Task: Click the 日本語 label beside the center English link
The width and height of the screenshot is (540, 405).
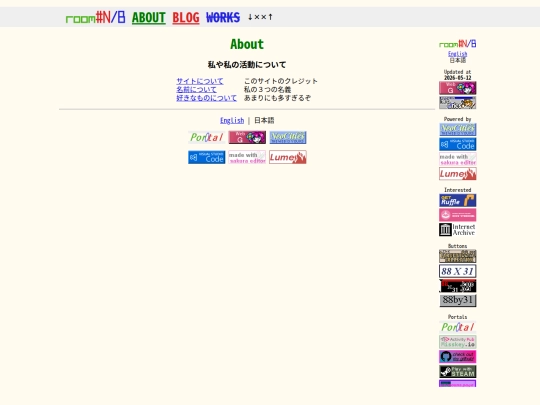Action: [x=264, y=121]
